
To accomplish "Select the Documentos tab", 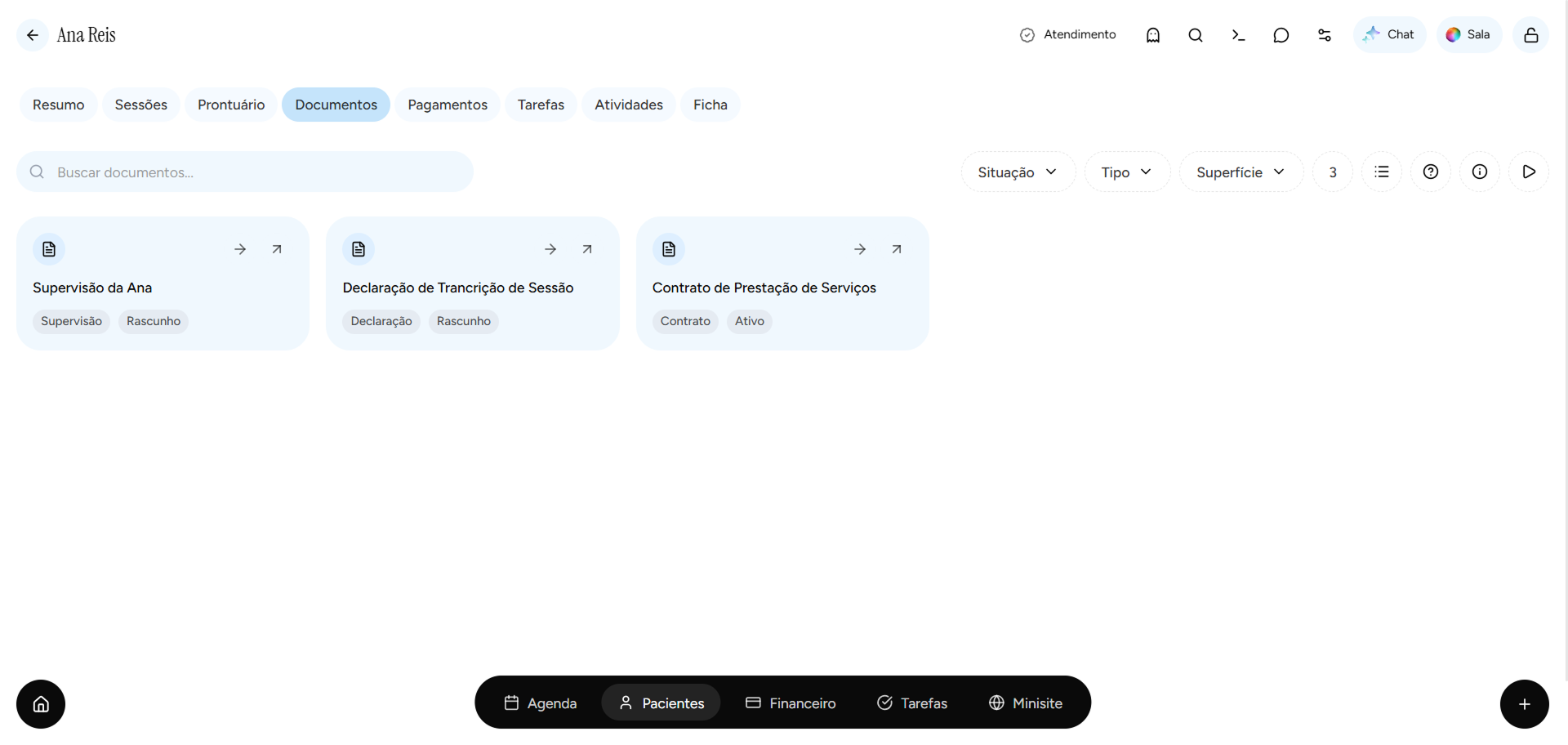I will point(336,105).
